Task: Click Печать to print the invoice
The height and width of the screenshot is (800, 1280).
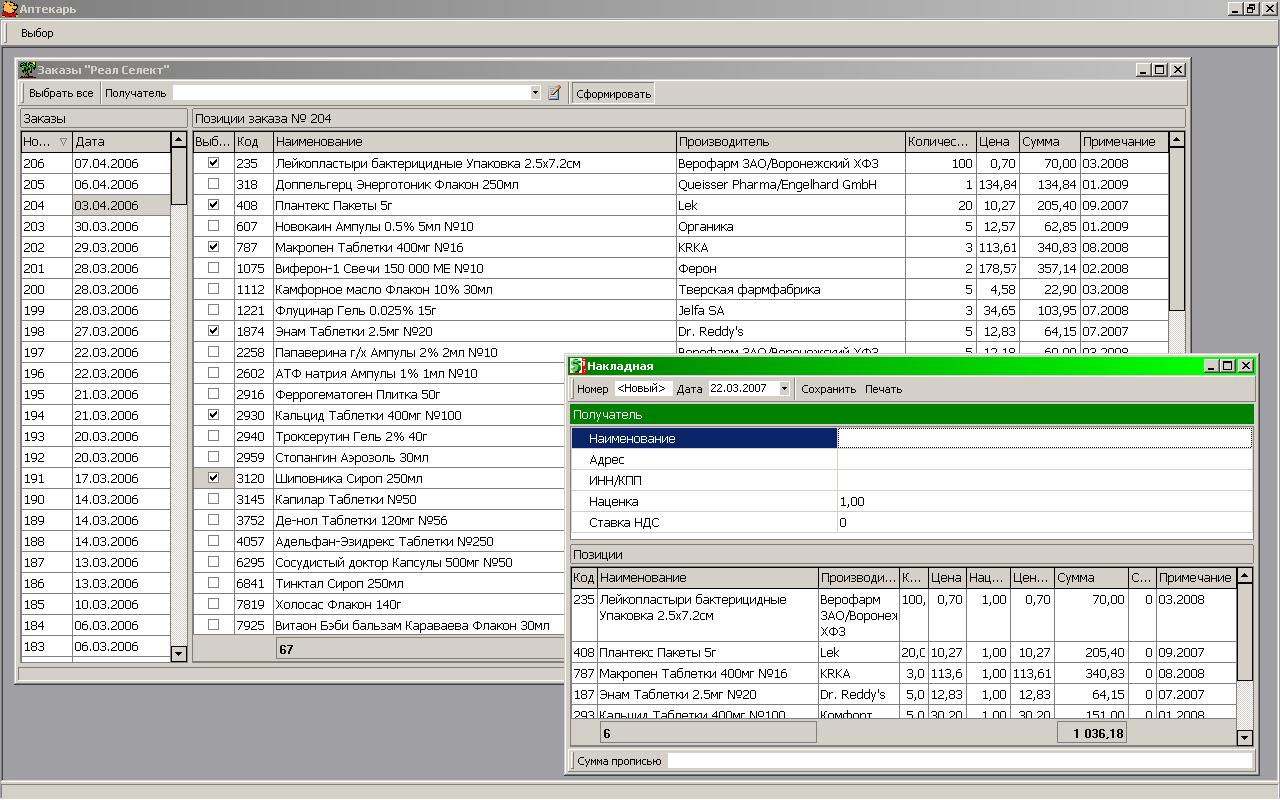Action: [883, 389]
